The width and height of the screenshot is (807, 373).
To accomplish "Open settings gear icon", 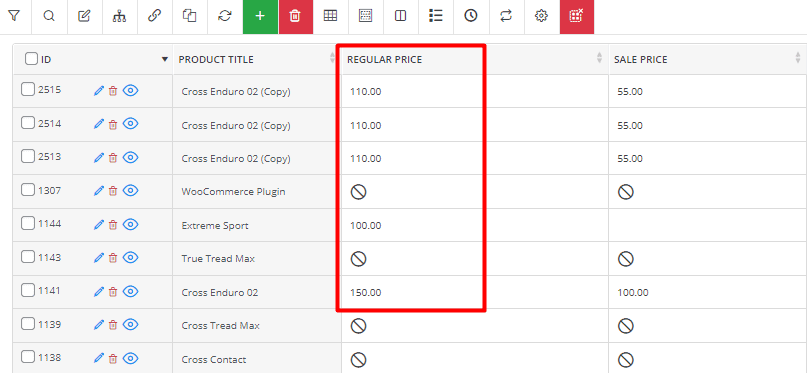I will [541, 16].
